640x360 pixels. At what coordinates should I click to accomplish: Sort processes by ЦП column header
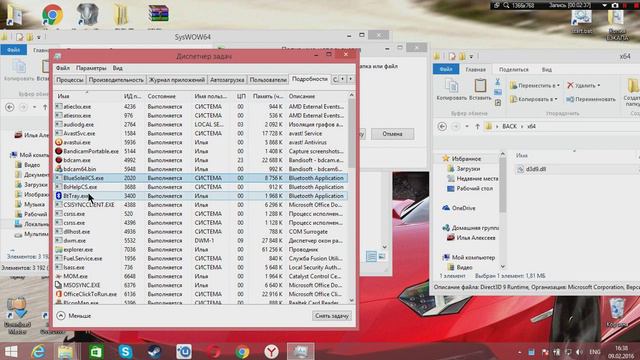tap(241, 96)
